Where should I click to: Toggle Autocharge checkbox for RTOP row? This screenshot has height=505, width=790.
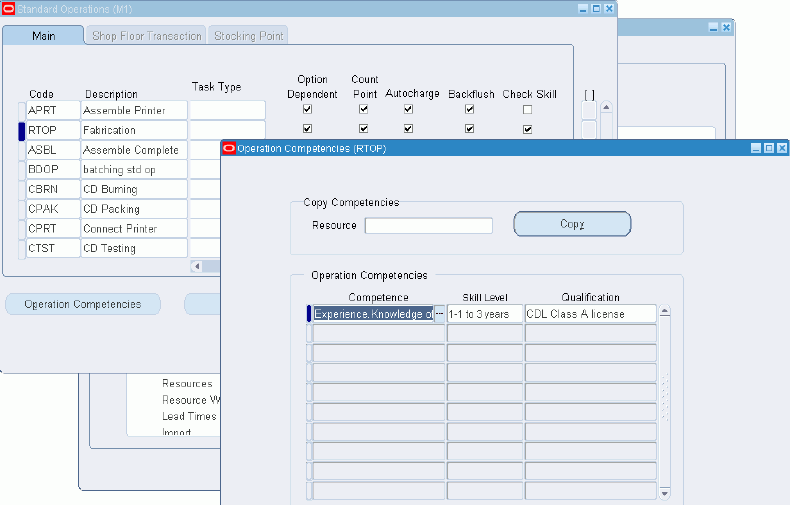click(409, 129)
